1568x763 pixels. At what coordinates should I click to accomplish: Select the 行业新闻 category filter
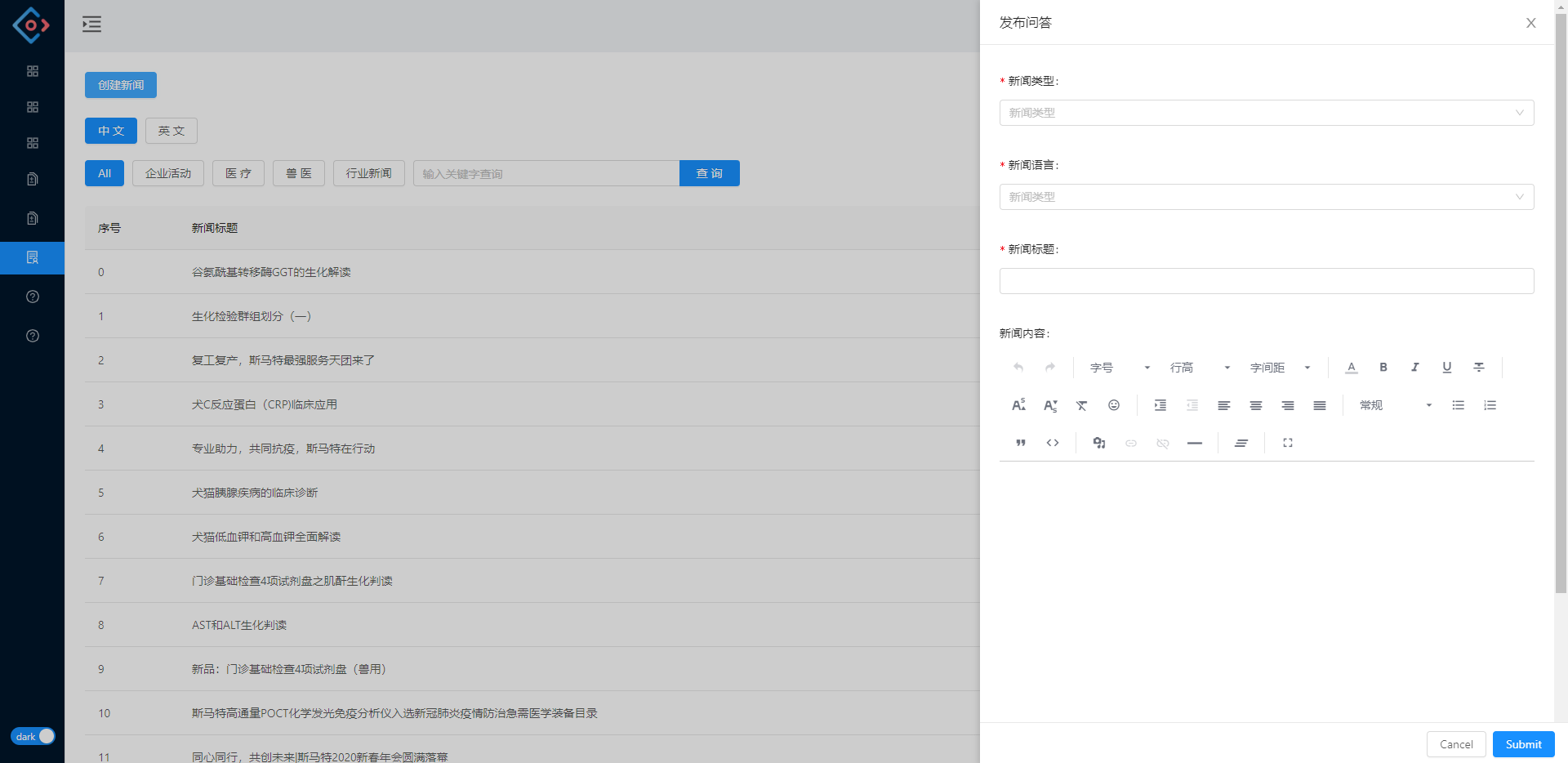coord(369,173)
